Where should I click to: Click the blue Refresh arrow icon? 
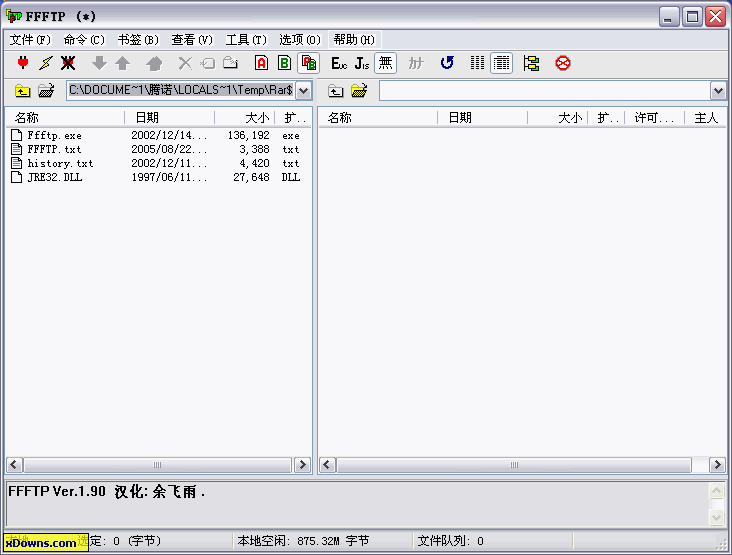(x=447, y=63)
